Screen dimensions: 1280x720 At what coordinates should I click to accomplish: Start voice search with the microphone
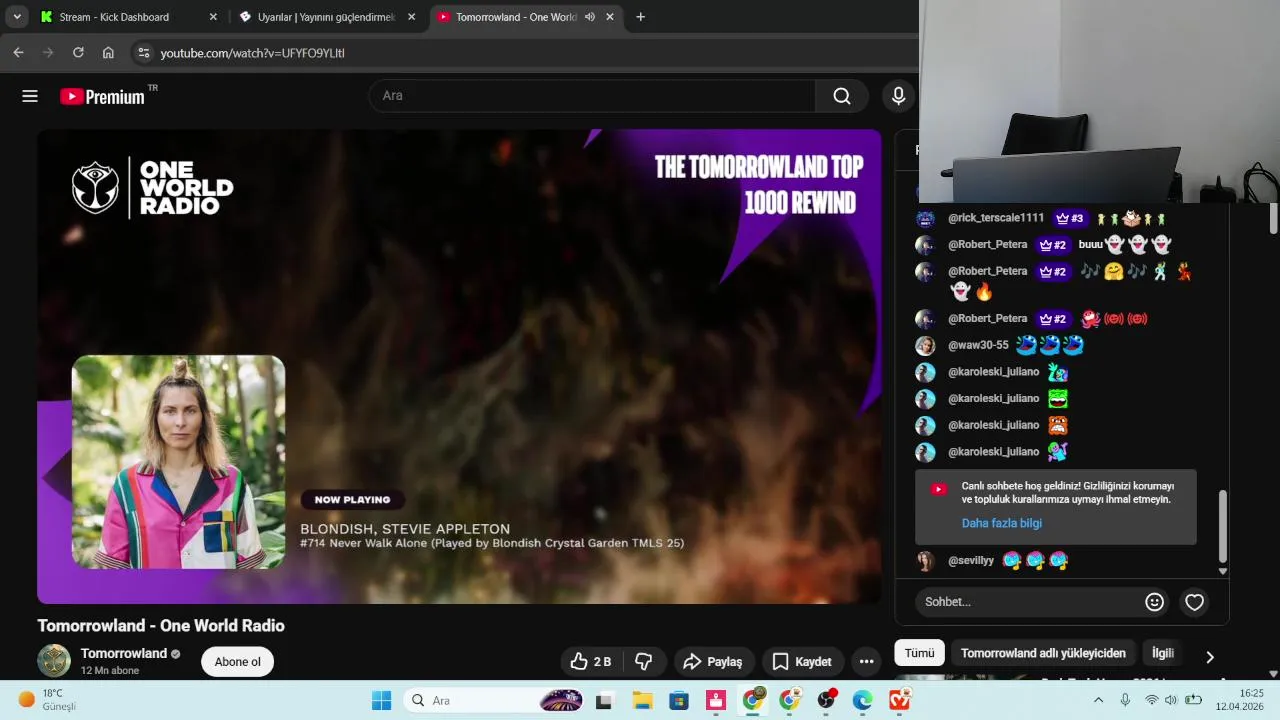tap(898, 96)
